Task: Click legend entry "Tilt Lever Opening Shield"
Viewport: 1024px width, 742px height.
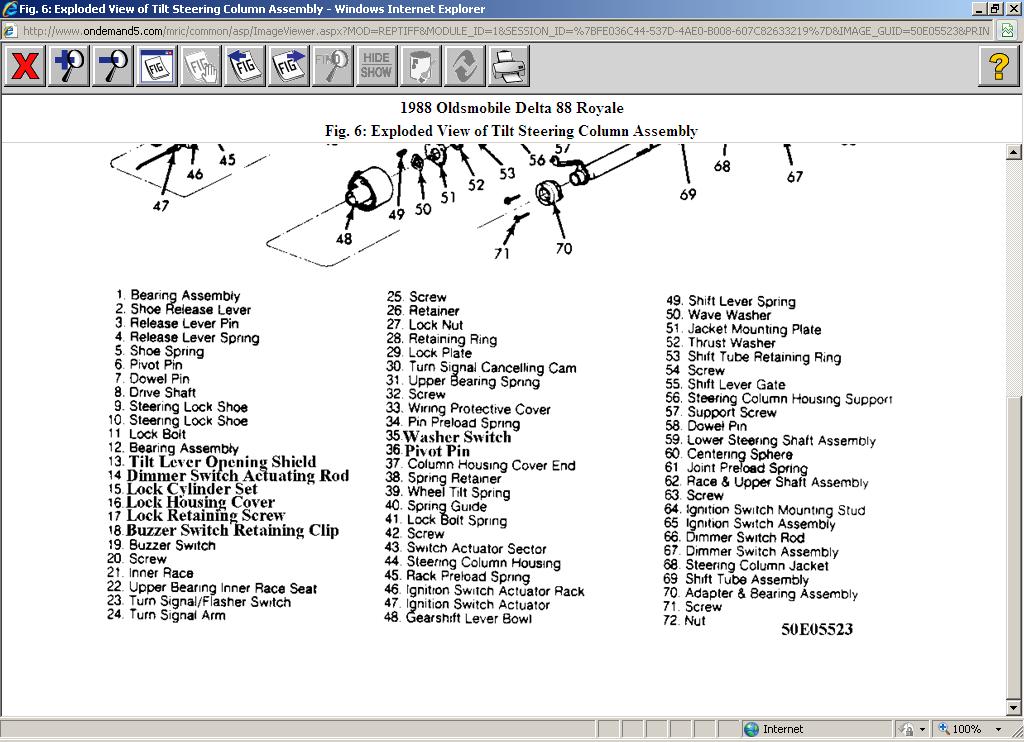Action: pos(222,461)
